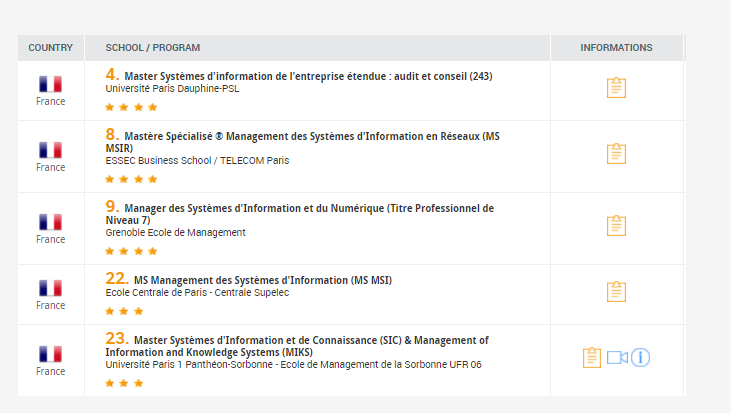Screen dimensions: 731x413
Task: Click Centrale Supelec MS MSI clipboard icon
Action: click(616, 292)
